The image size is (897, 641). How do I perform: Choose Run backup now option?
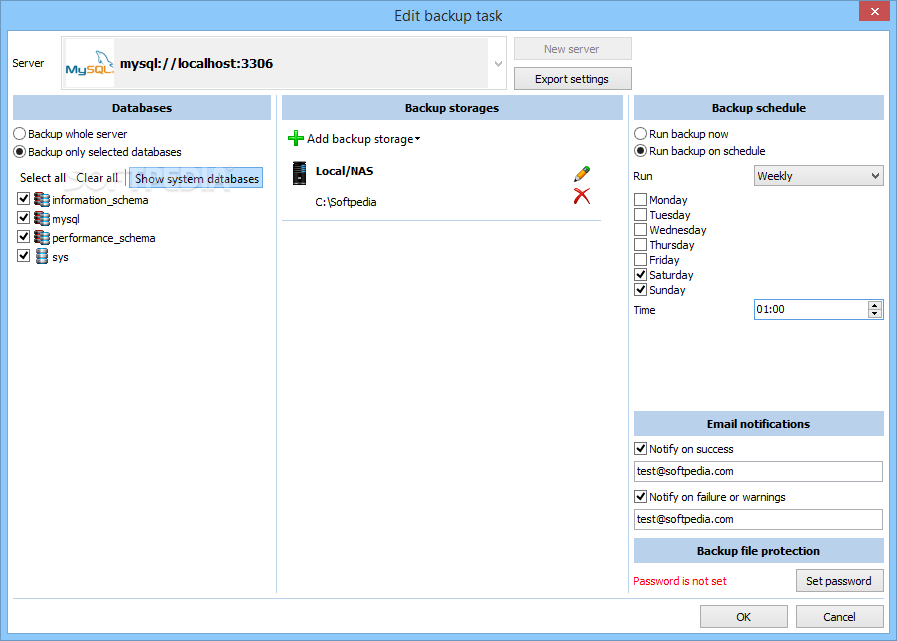click(x=641, y=134)
